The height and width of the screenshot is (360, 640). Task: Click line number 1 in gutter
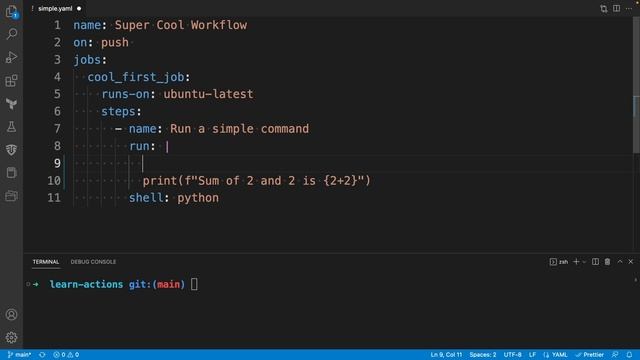58,25
